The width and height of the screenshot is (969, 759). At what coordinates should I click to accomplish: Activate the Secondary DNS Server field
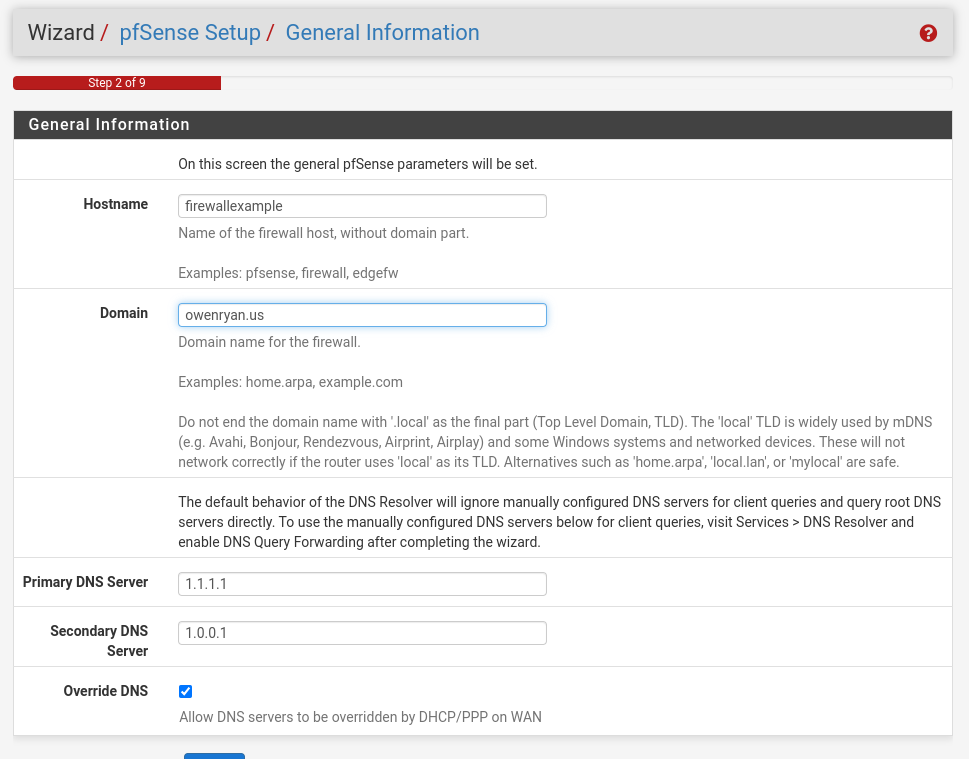point(362,633)
